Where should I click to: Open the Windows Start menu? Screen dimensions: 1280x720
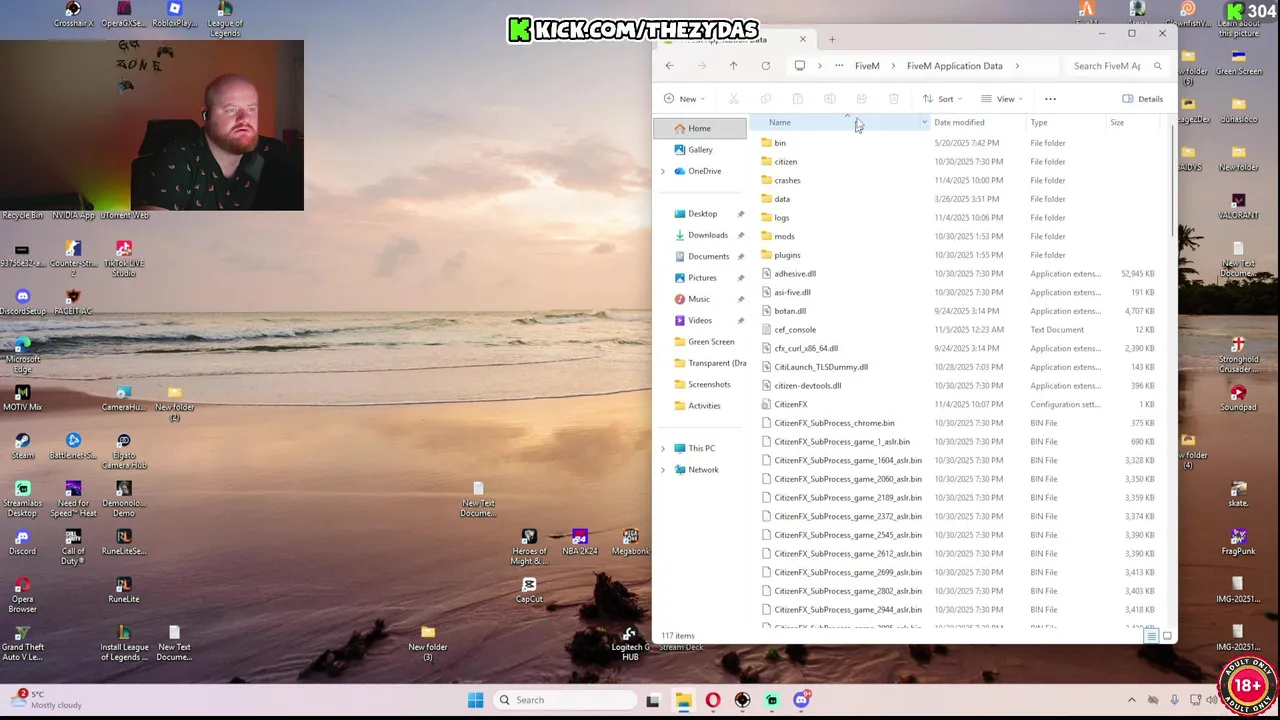[475, 700]
